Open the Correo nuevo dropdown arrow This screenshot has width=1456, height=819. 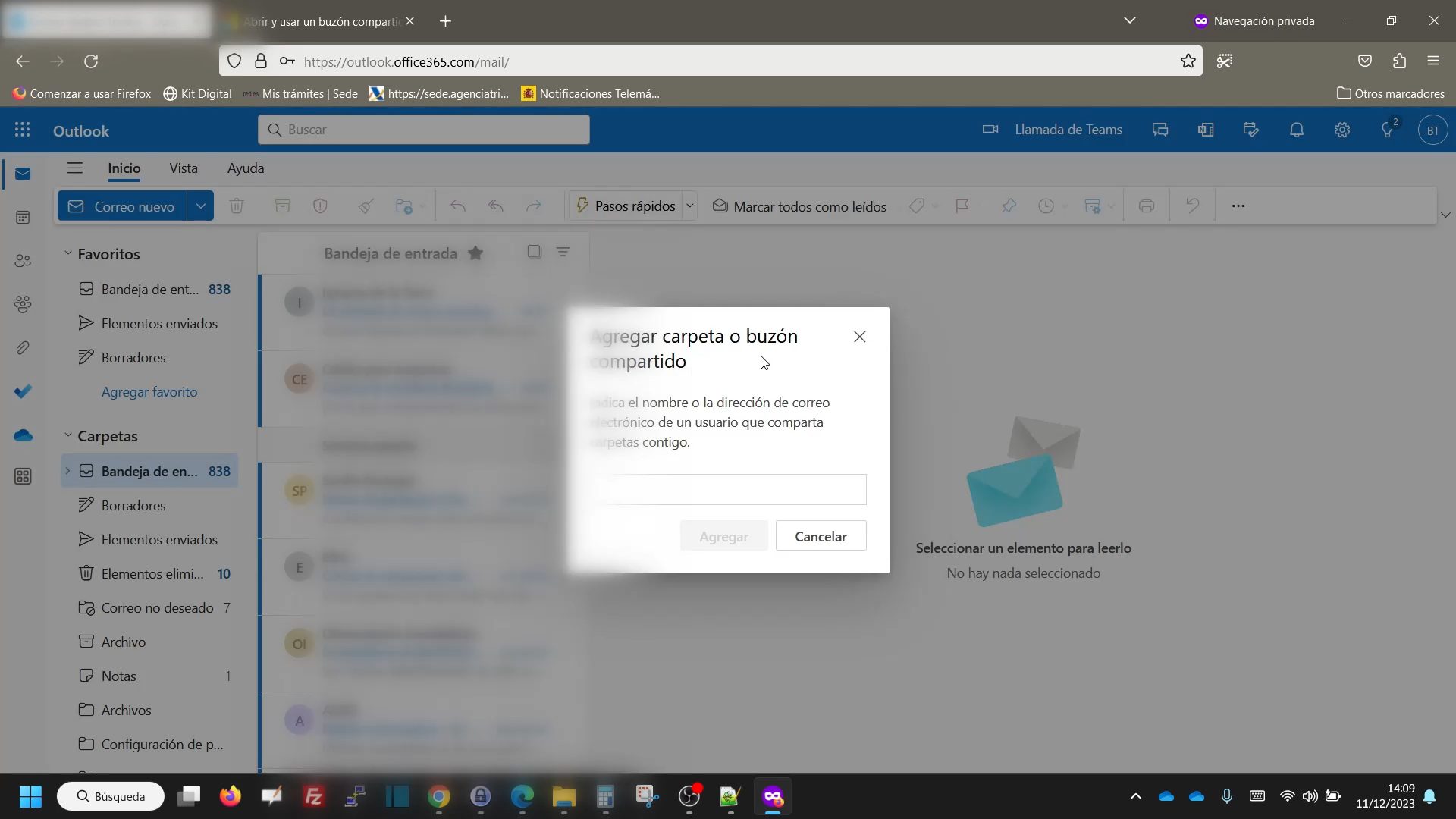click(200, 206)
